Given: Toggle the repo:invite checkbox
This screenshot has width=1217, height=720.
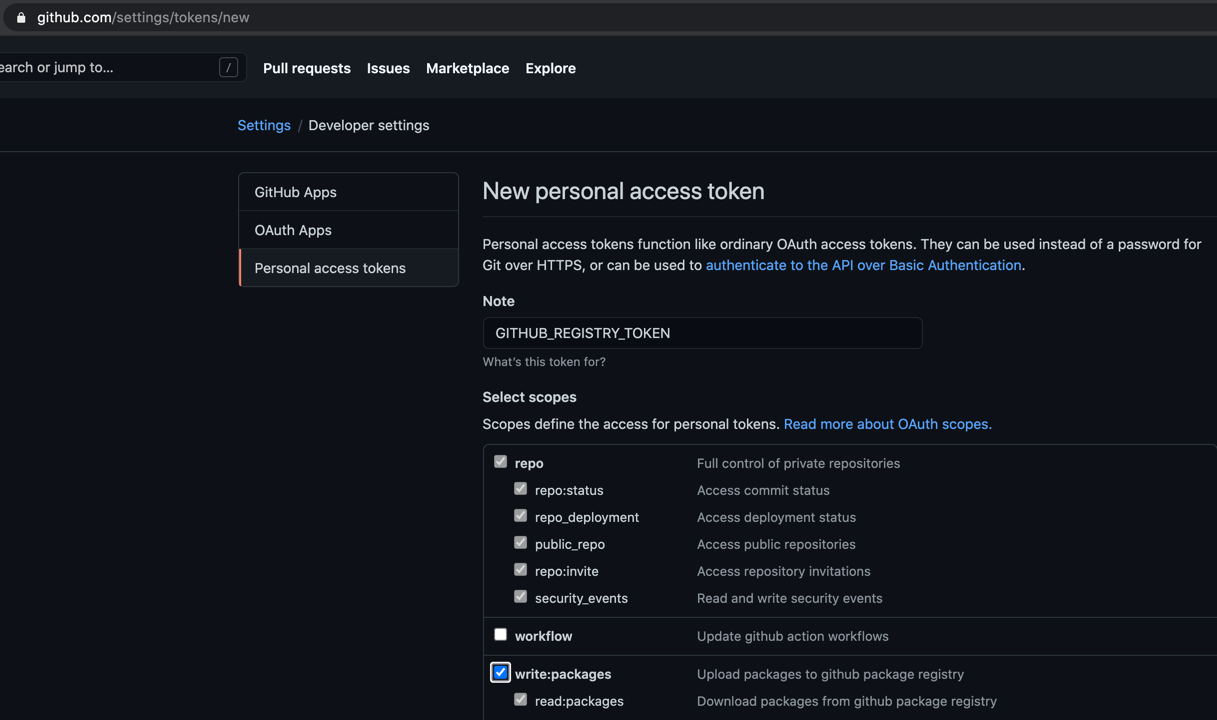Looking at the screenshot, I should coord(520,570).
